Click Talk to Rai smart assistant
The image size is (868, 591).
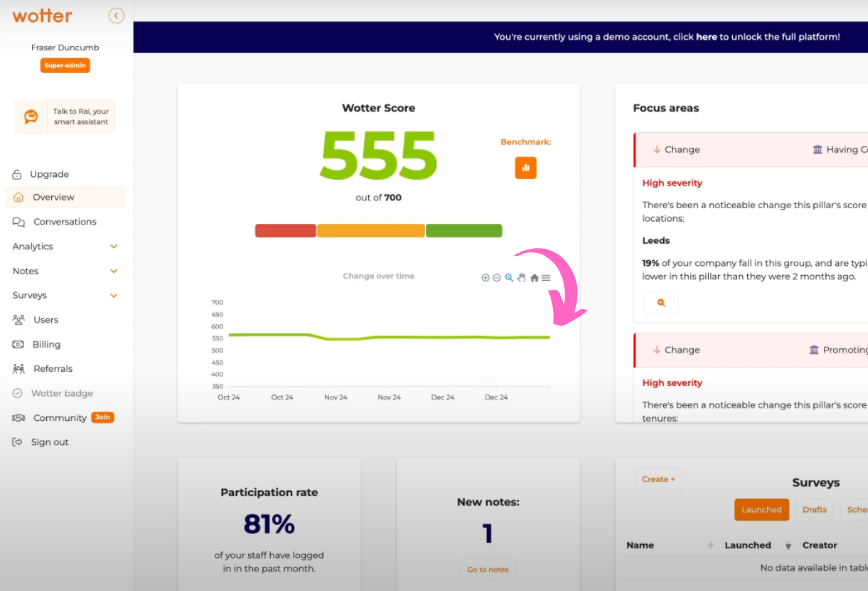(65, 116)
